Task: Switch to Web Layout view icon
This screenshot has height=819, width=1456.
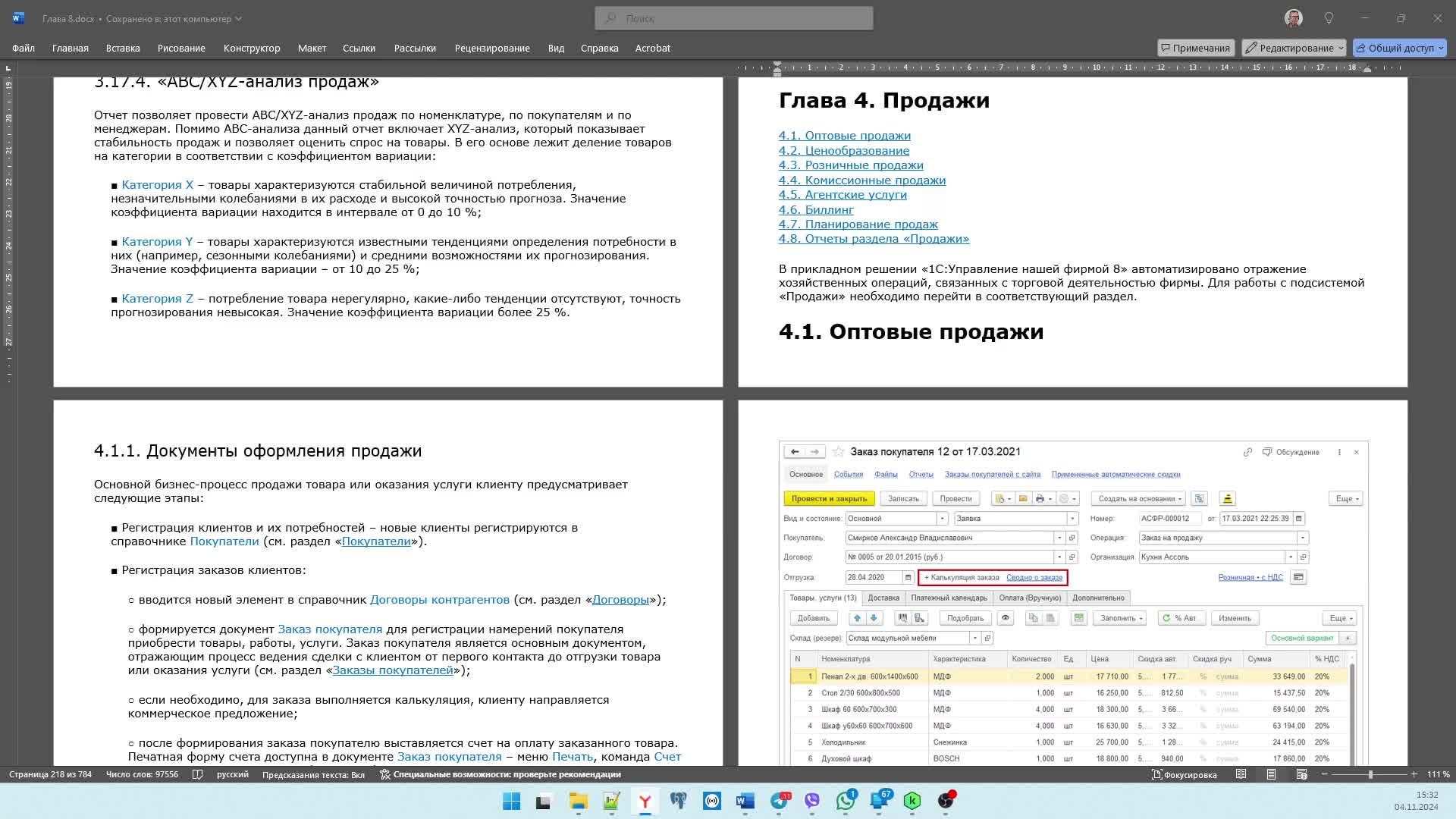Action: pos(1301,774)
